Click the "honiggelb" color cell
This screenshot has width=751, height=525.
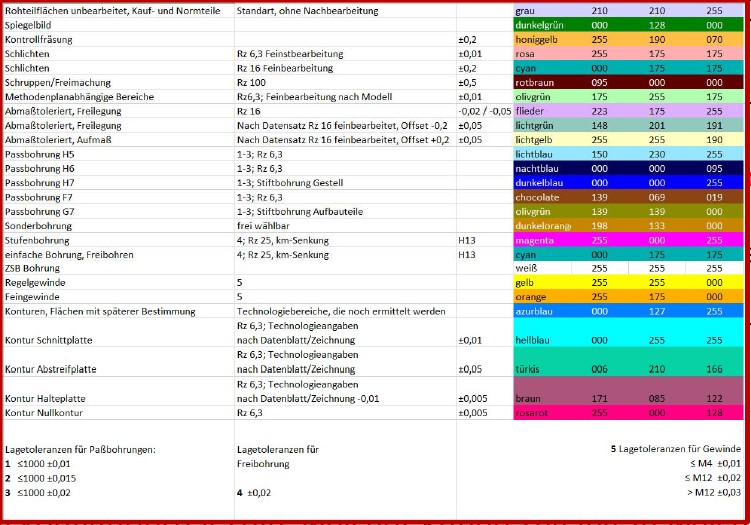click(x=542, y=39)
